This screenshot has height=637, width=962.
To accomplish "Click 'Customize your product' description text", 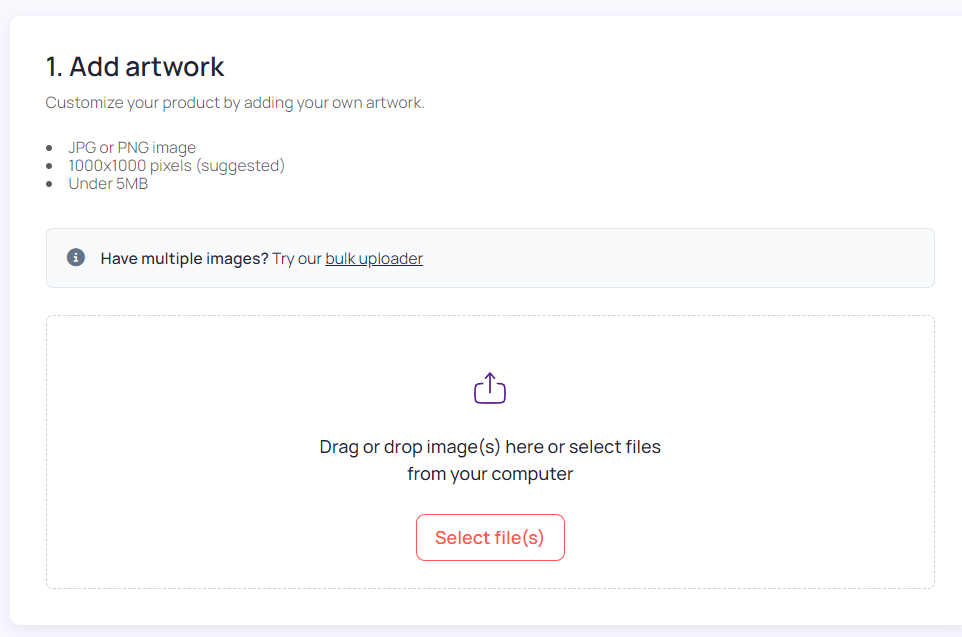I will pyautogui.click(x=234, y=102).
